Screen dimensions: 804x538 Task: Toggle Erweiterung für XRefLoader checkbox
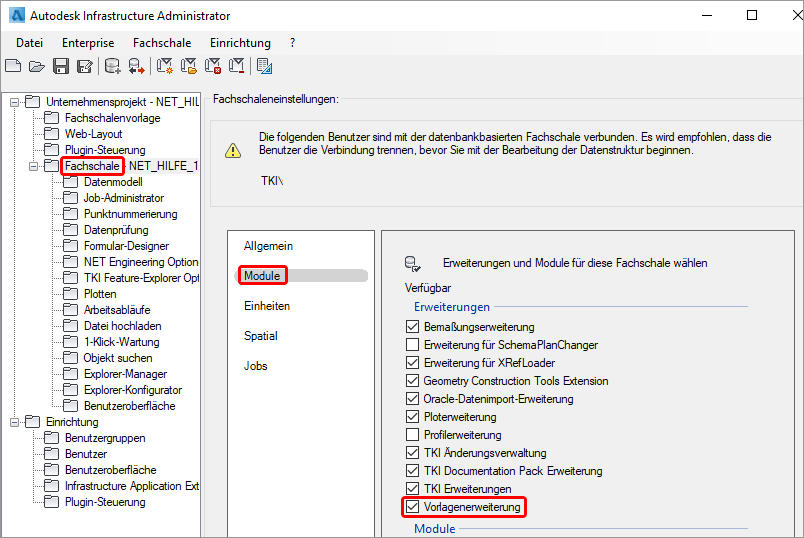click(412, 363)
